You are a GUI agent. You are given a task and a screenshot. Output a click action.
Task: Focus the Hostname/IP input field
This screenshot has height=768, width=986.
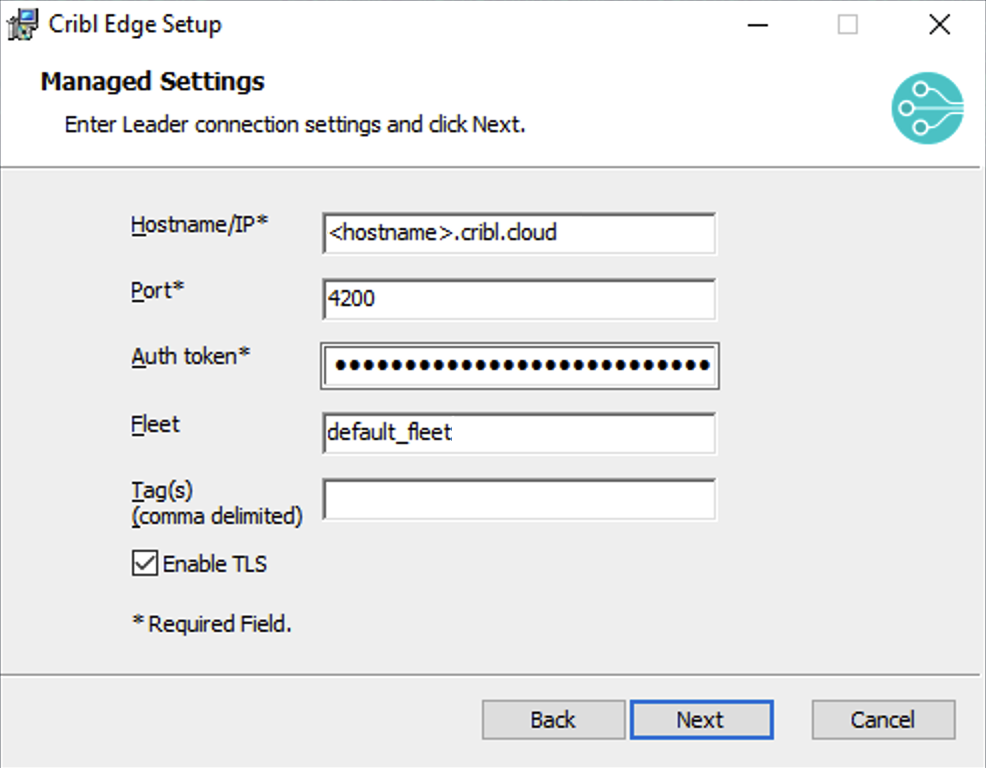tap(519, 234)
